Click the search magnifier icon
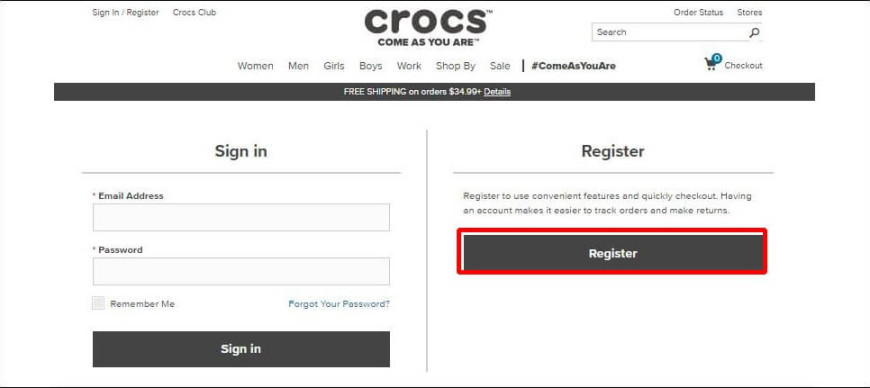 tap(754, 33)
